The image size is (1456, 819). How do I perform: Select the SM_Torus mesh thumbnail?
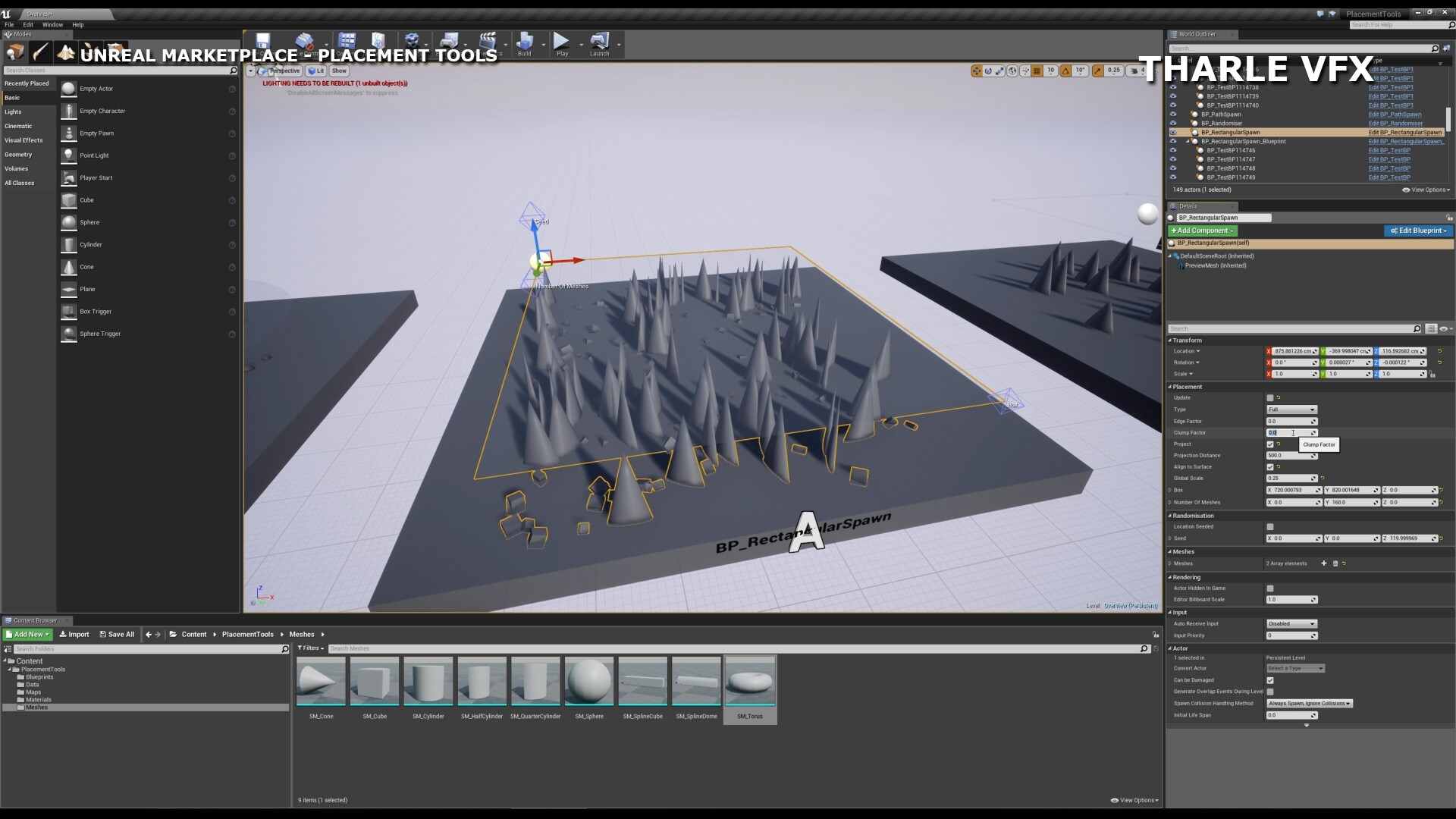coord(749,681)
